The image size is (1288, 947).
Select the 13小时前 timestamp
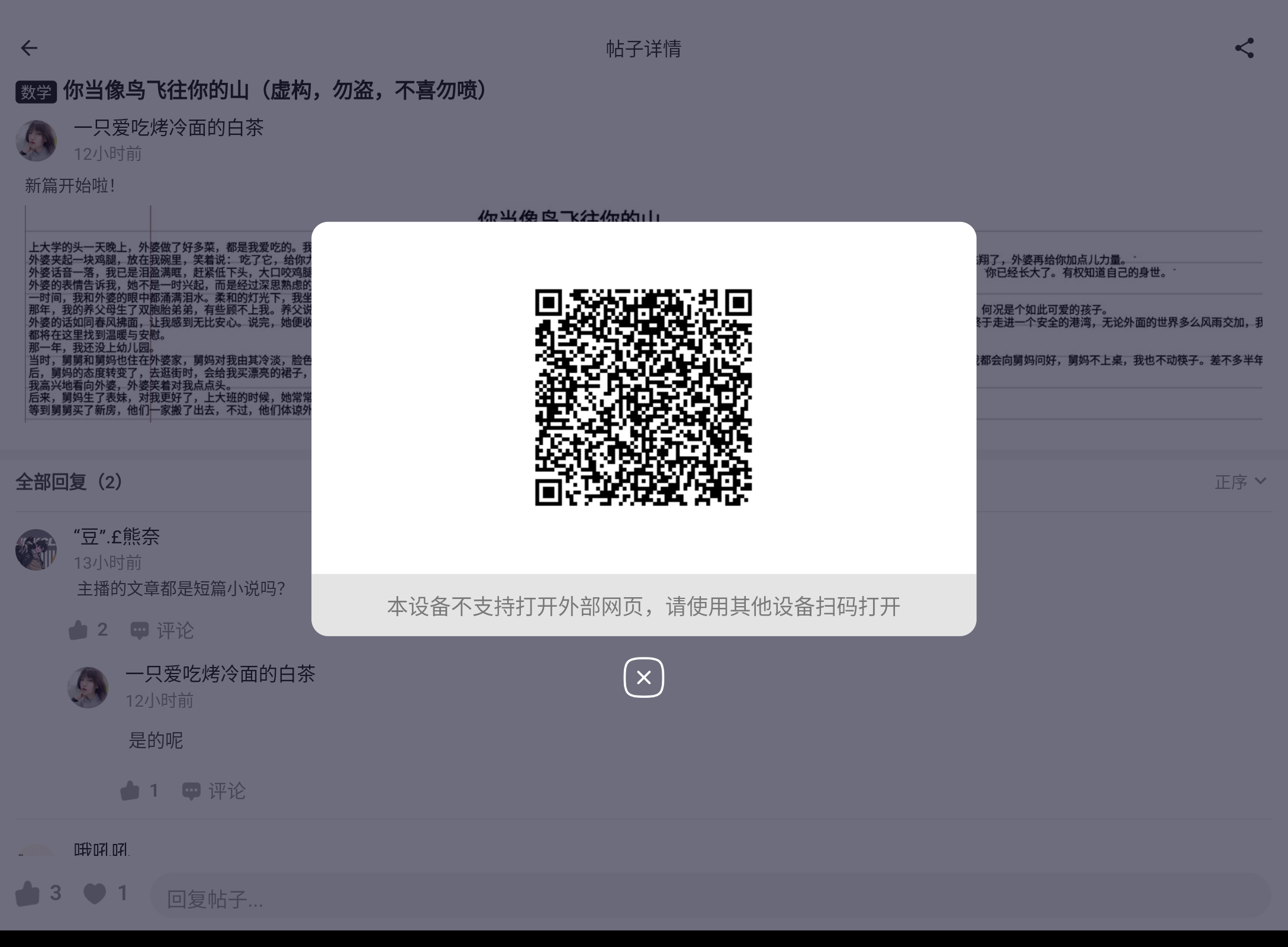tap(108, 562)
